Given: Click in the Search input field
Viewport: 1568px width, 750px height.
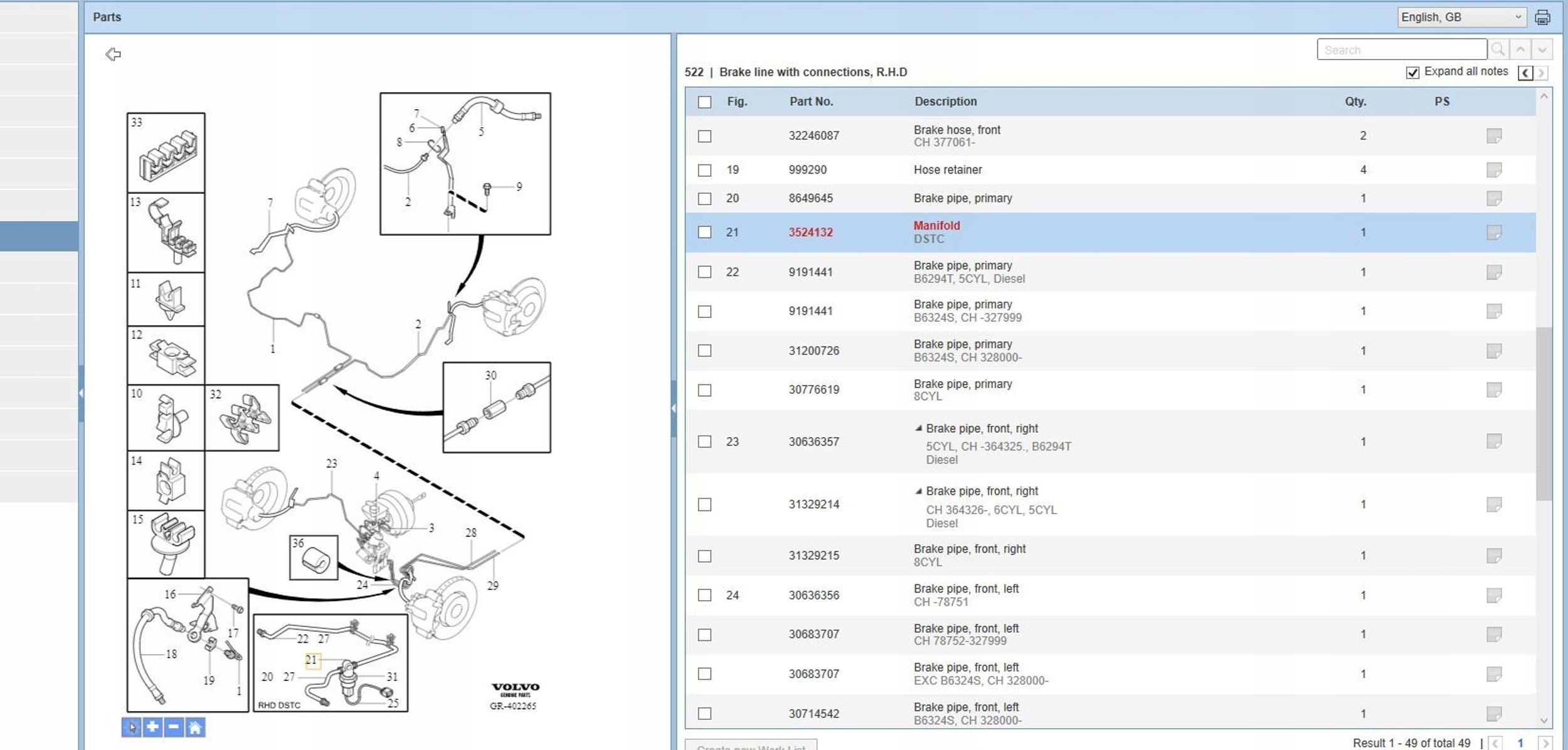Looking at the screenshot, I should click(1401, 50).
